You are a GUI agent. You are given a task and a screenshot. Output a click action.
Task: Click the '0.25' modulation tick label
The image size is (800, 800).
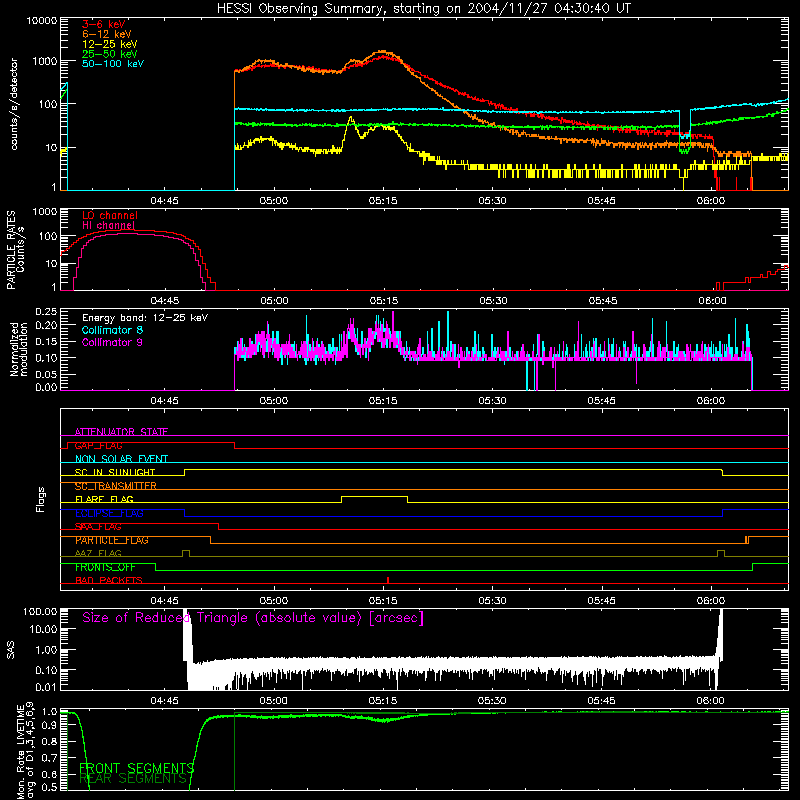(x=46, y=312)
